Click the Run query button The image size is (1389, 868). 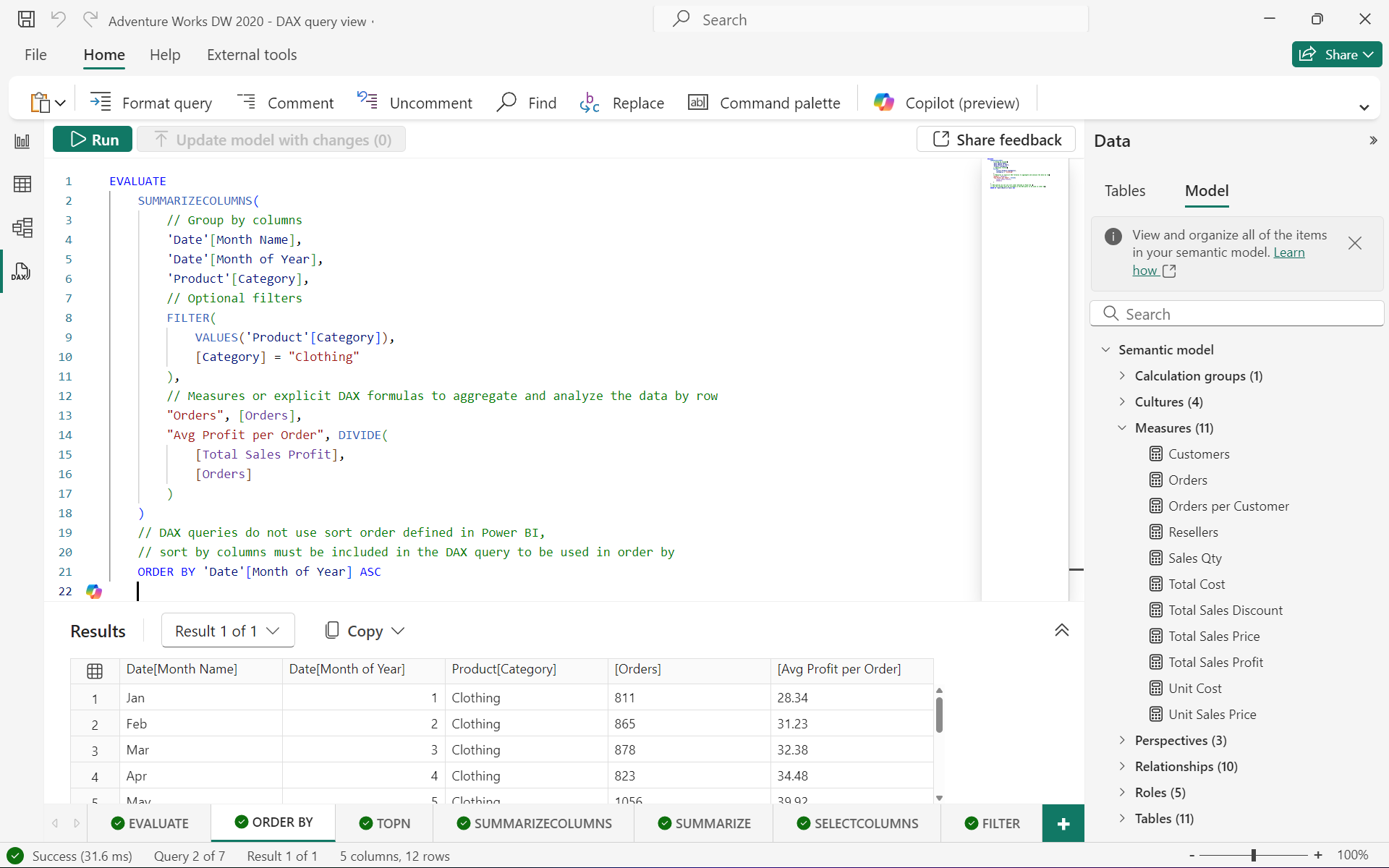tap(93, 139)
